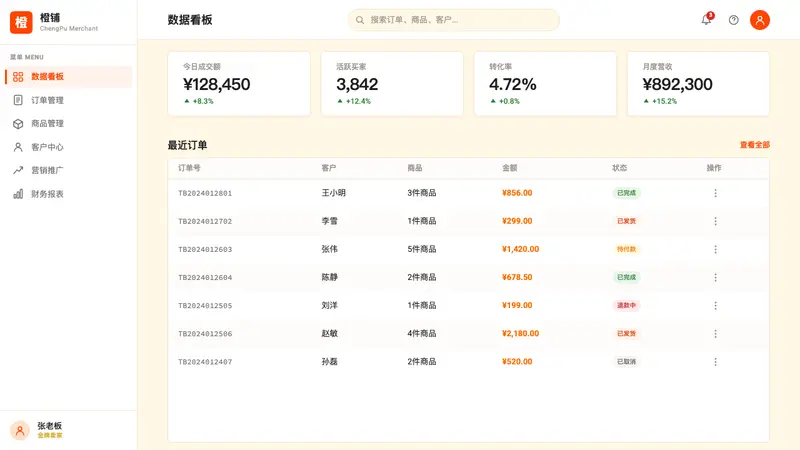The image size is (800, 450).
Task: Open actions menu for order TB2024012505
Action: [715, 305]
